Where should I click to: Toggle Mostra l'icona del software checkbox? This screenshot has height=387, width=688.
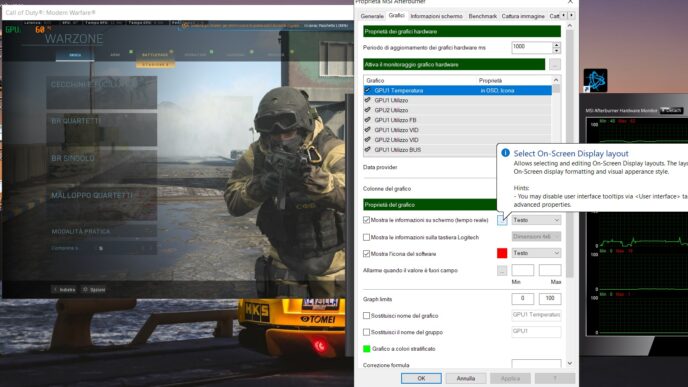point(366,254)
